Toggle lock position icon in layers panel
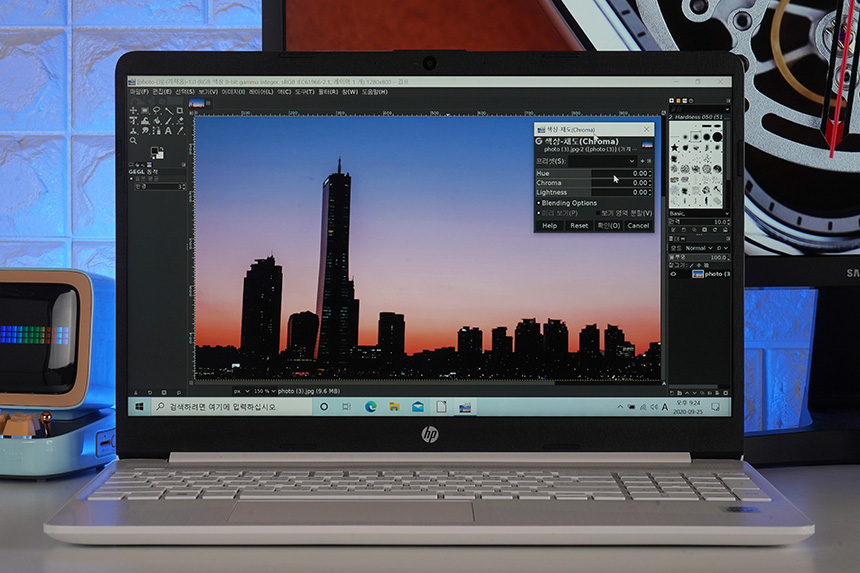The width and height of the screenshot is (860, 573). tap(699, 265)
